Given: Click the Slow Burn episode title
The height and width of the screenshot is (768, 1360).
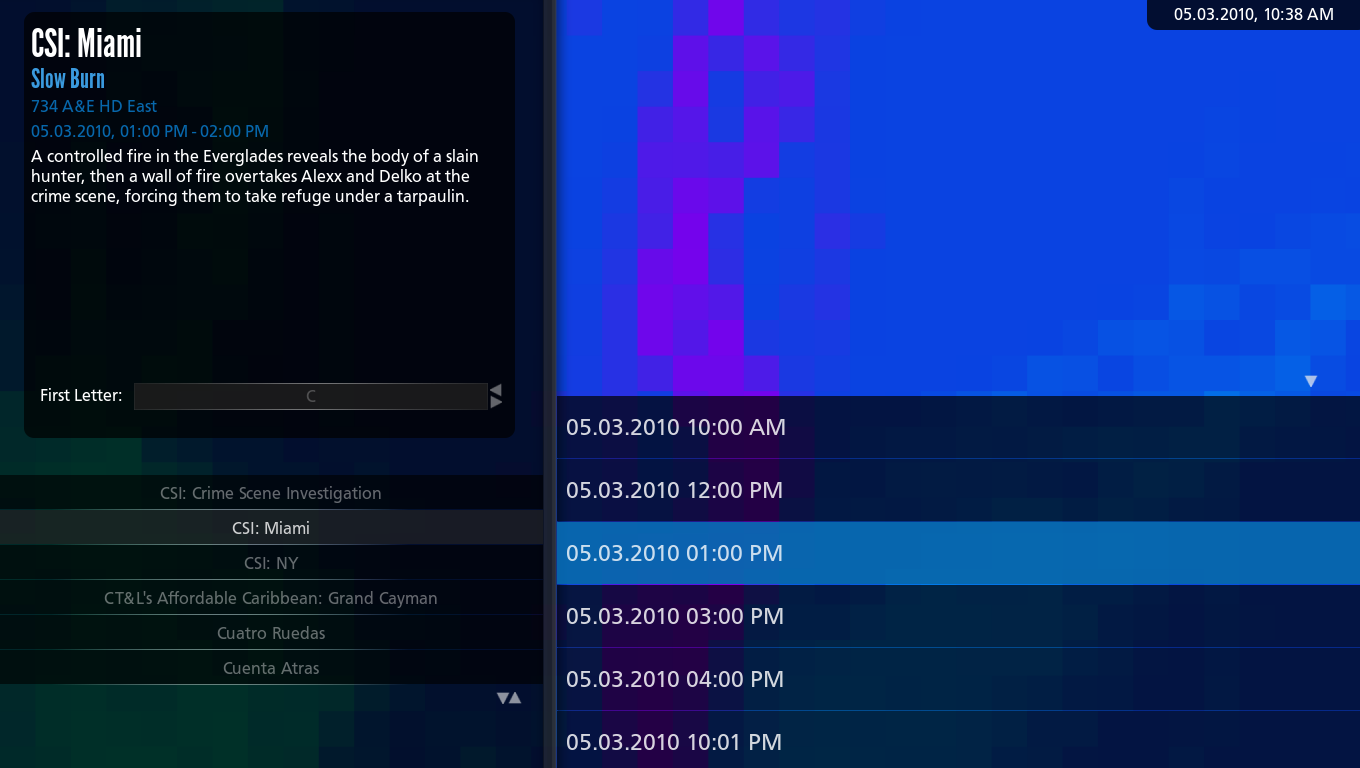Looking at the screenshot, I should pyautogui.click(x=68, y=79).
